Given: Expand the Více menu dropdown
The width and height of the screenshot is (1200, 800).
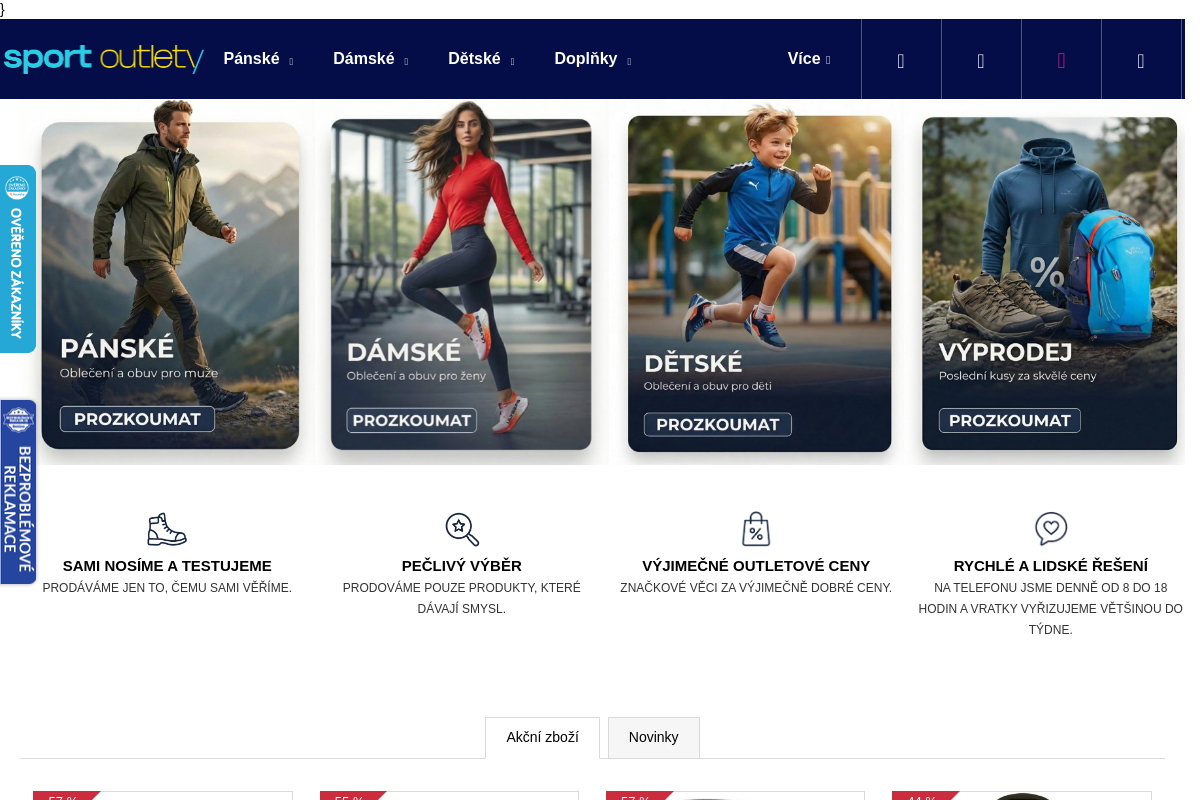Looking at the screenshot, I should pyautogui.click(x=809, y=59).
